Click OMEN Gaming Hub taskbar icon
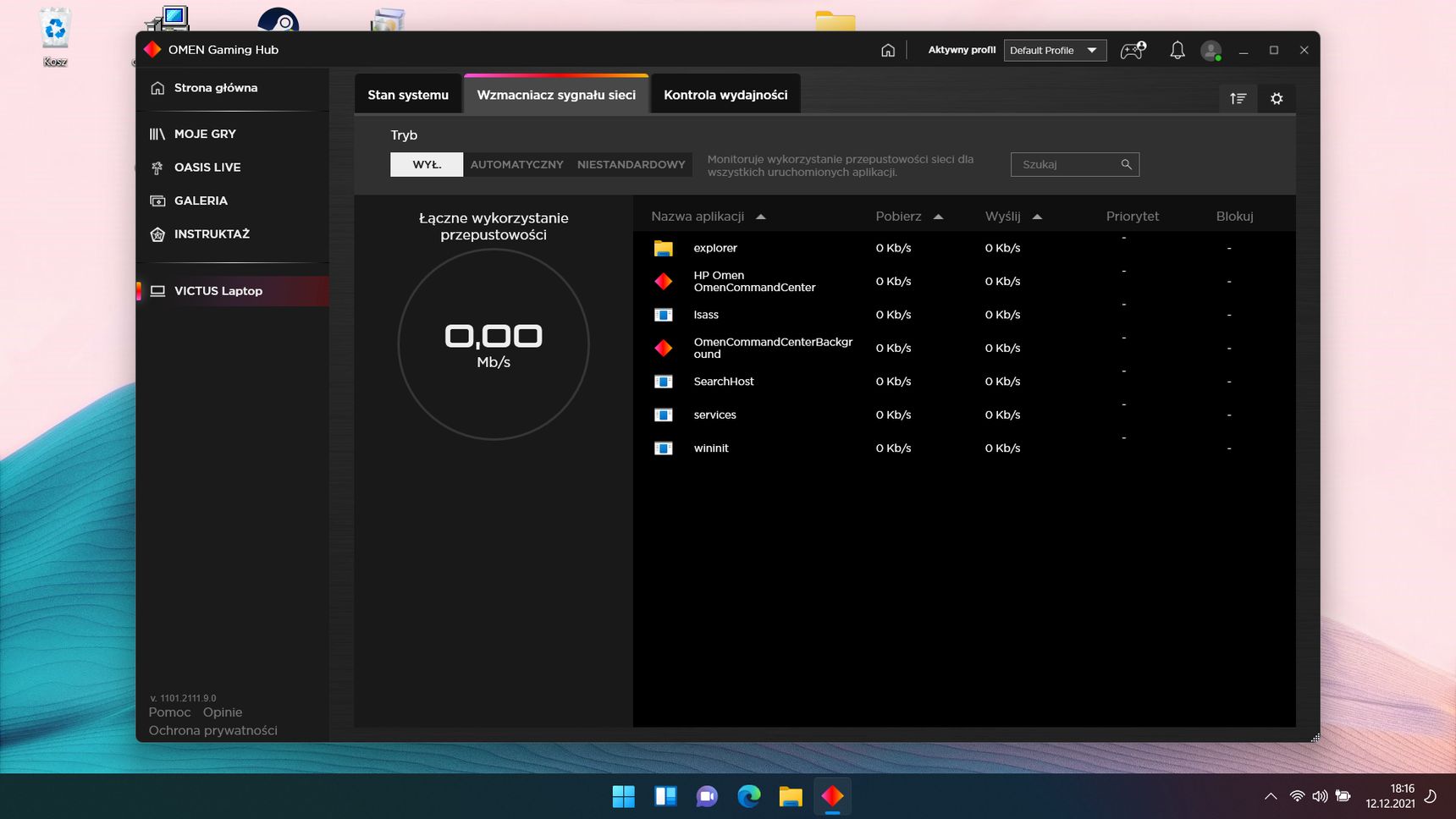1456x819 pixels. tap(832, 796)
